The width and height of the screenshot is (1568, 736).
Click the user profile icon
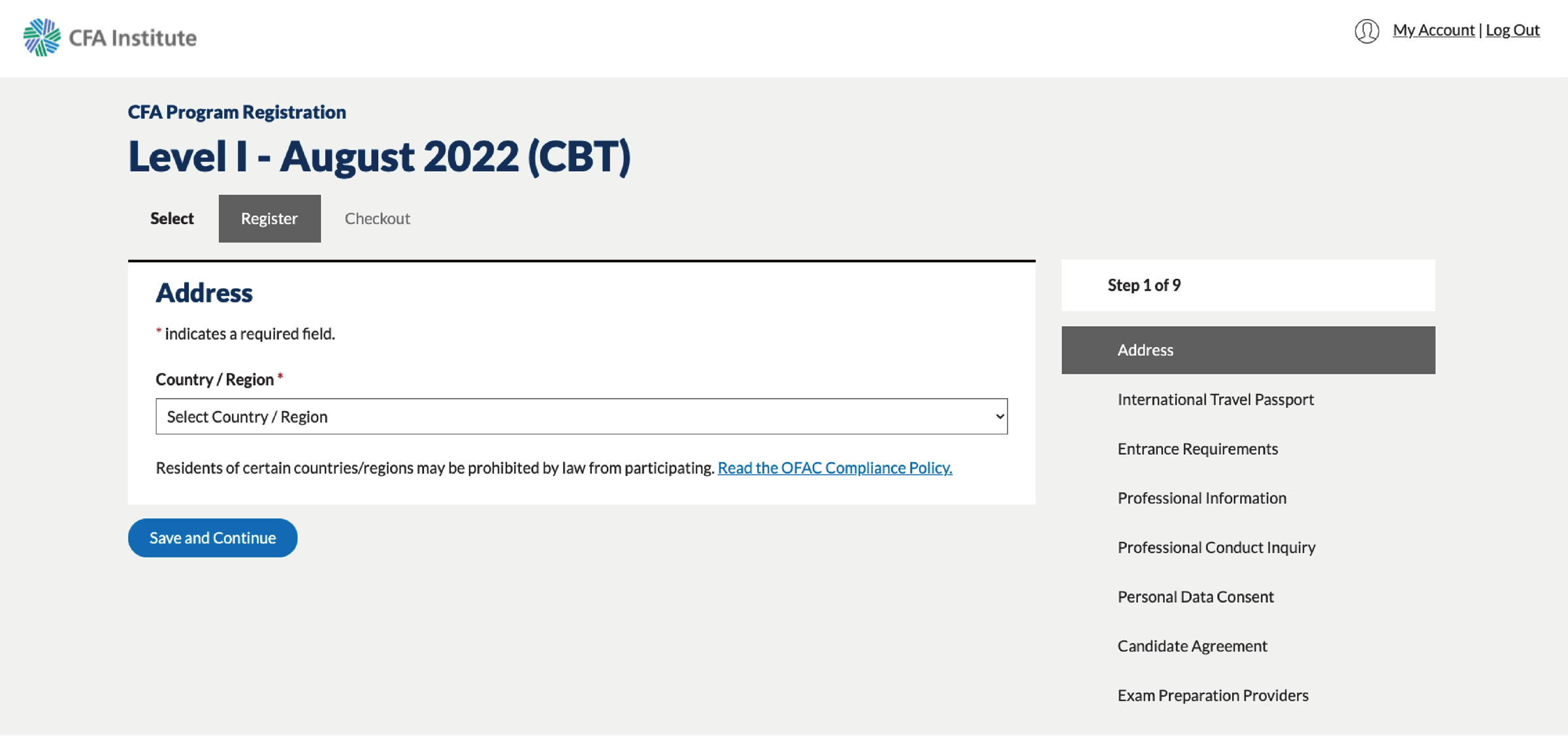click(1366, 31)
